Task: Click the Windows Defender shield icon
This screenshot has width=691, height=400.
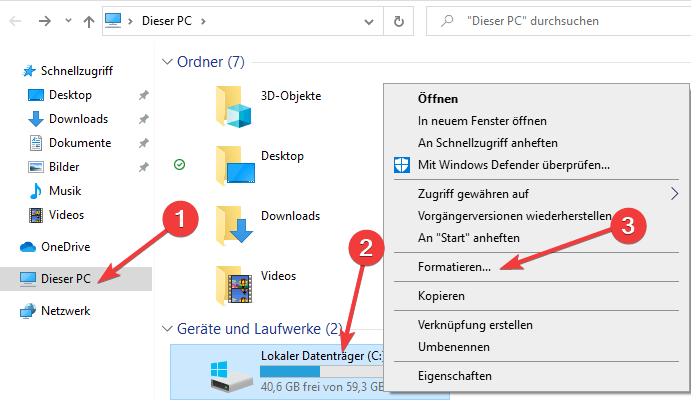Action: [x=401, y=165]
